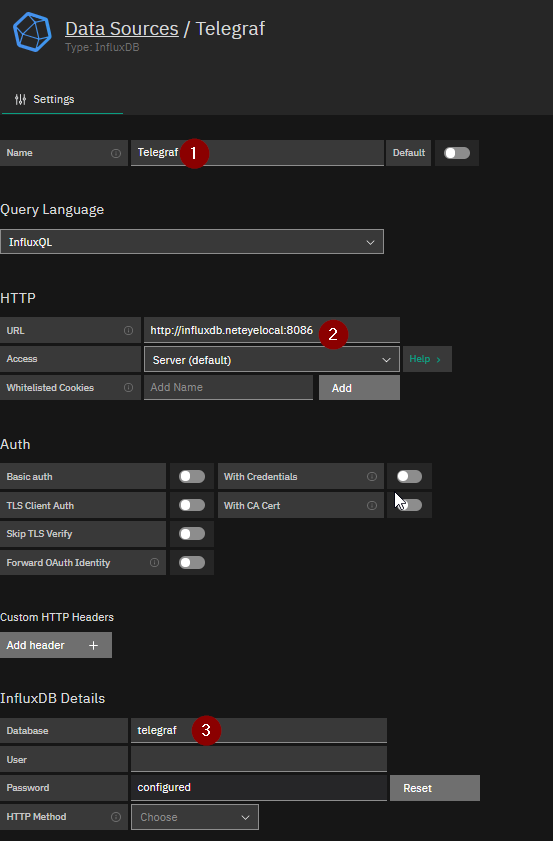Click the Add header button
553x841 pixels.
click(x=56, y=645)
